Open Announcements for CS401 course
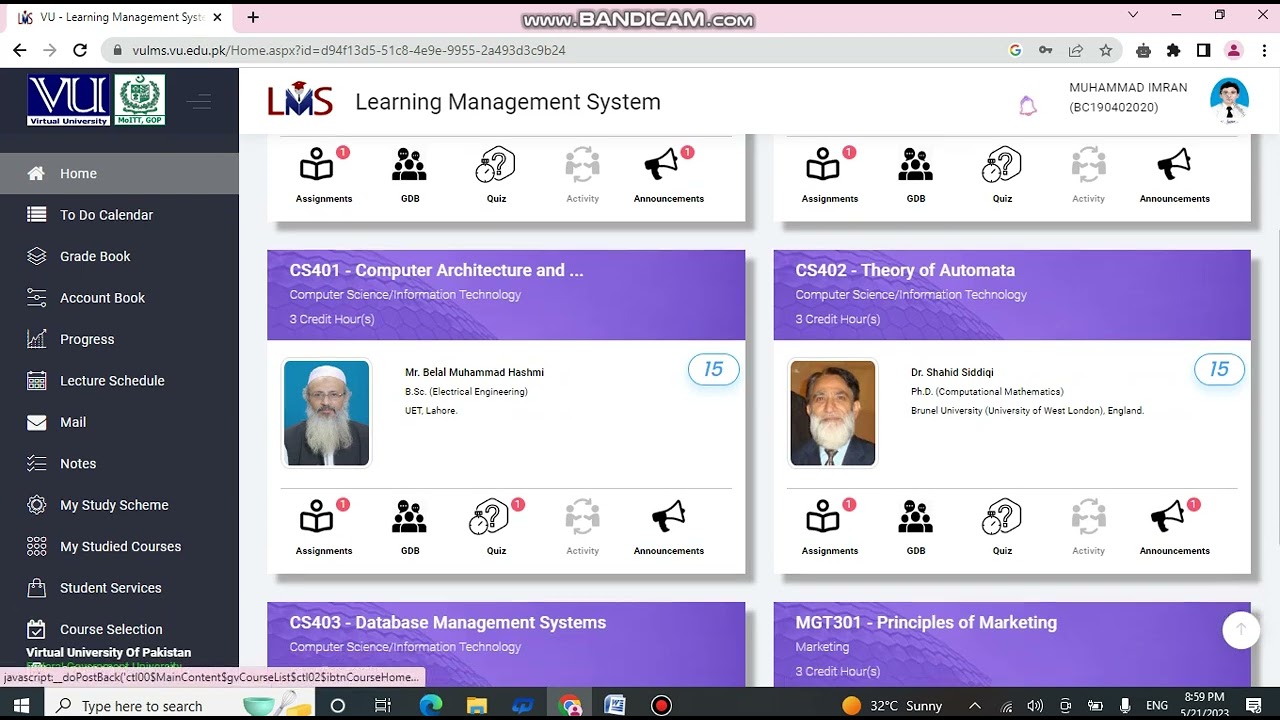 click(668, 527)
